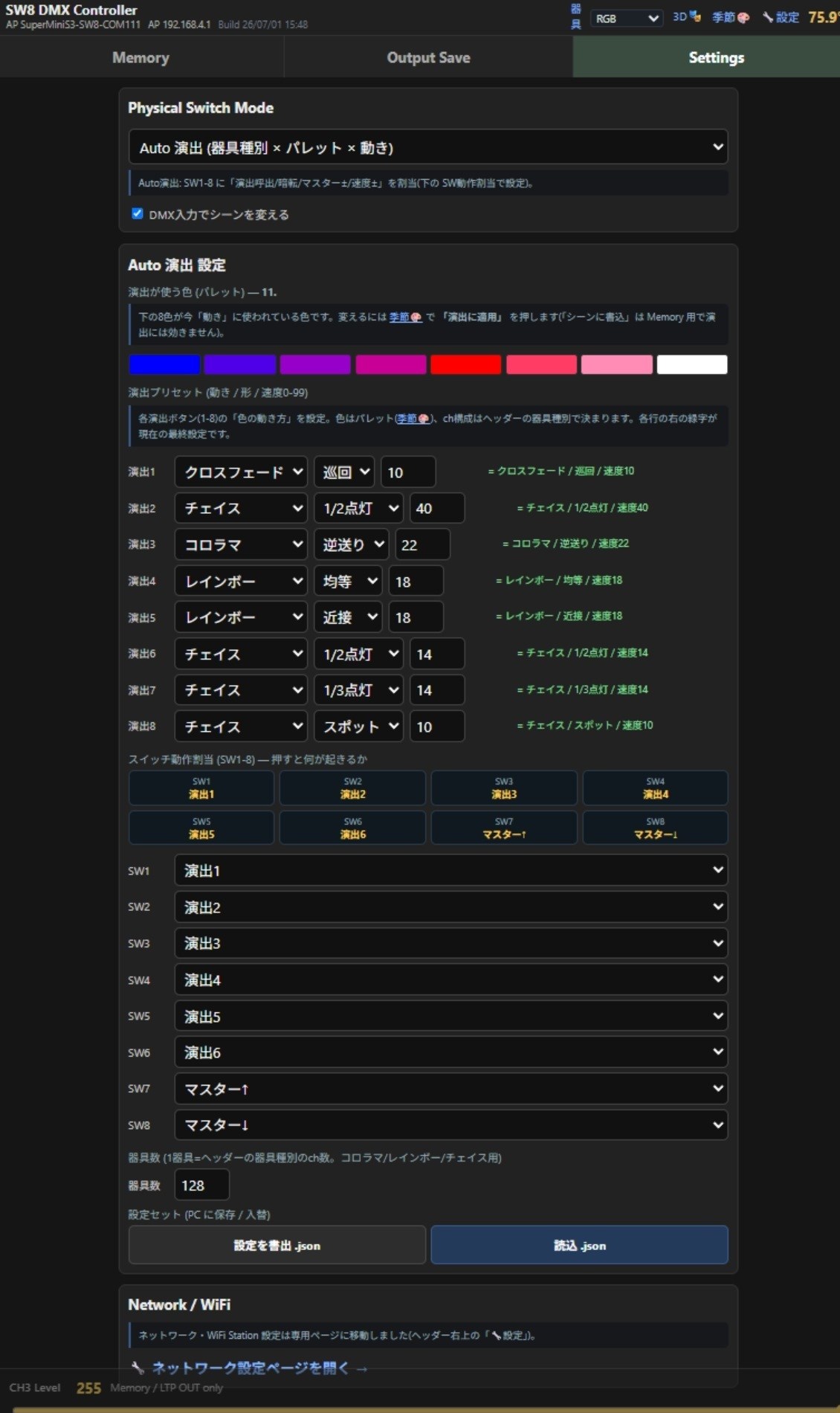Click SW5 演出5 switch tile
The width and height of the screenshot is (840, 1413).
click(201, 828)
